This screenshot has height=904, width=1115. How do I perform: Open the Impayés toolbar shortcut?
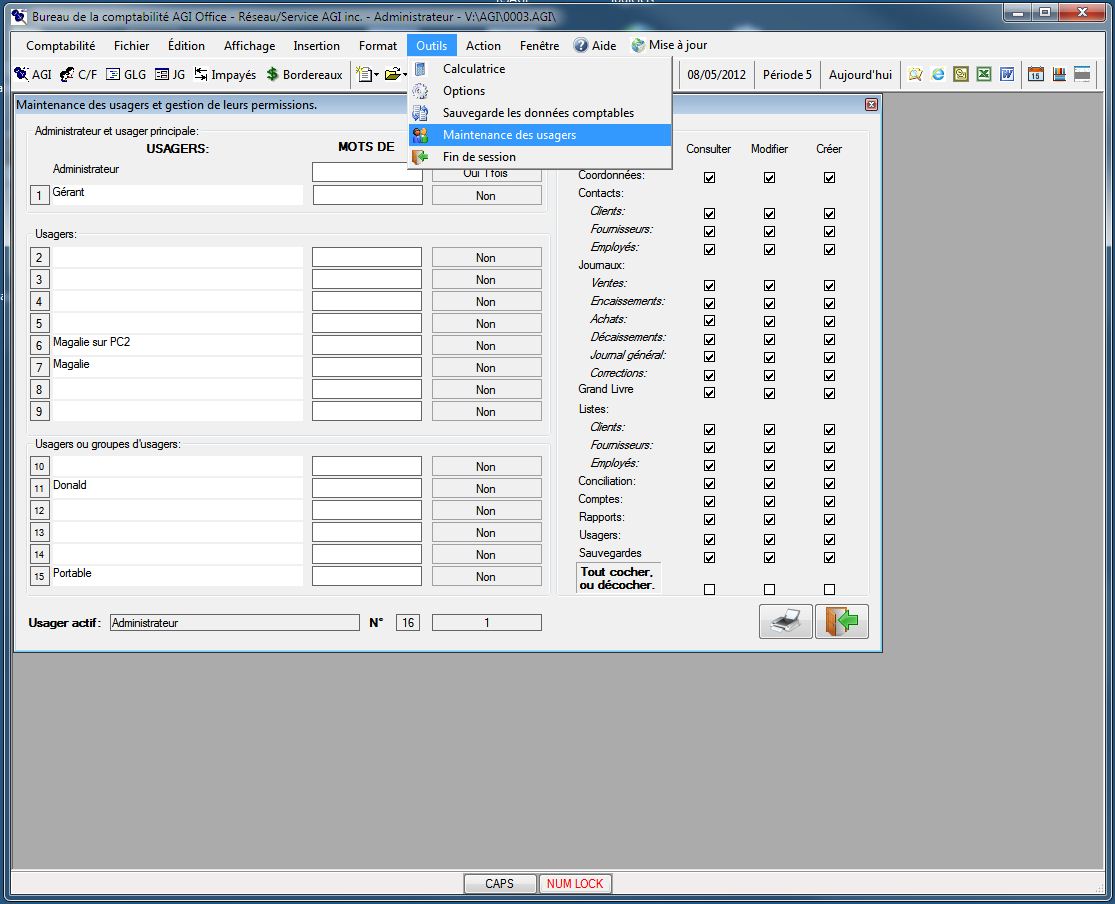(225, 75)
